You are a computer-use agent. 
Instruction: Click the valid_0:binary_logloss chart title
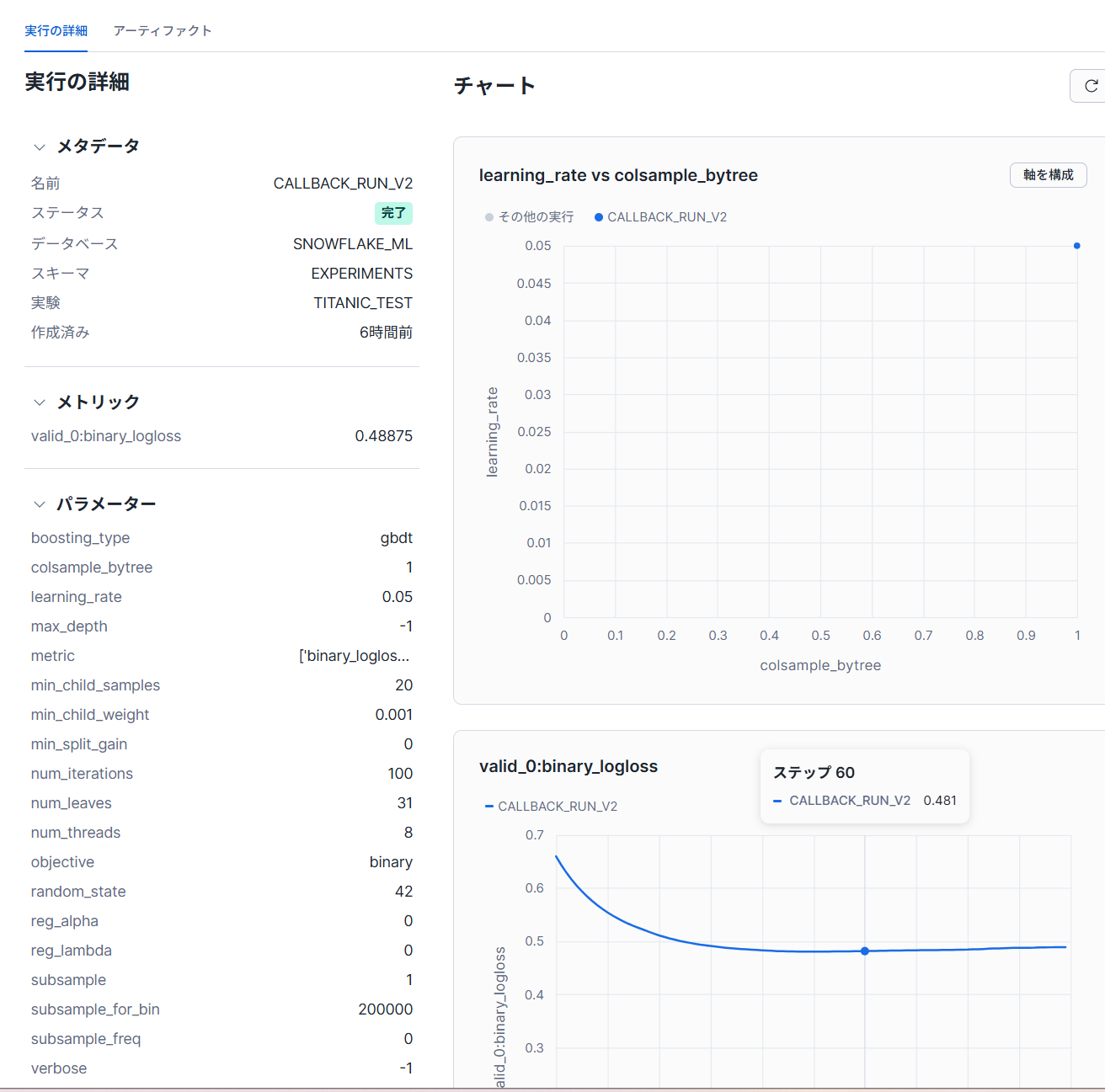(x=569, y=766)
